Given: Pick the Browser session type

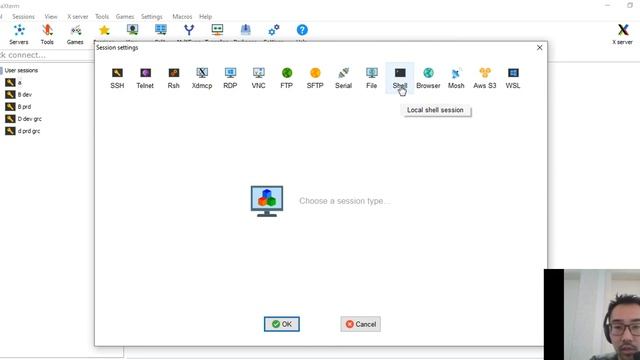Looking at the screenshot, I should tap(428, 78).
